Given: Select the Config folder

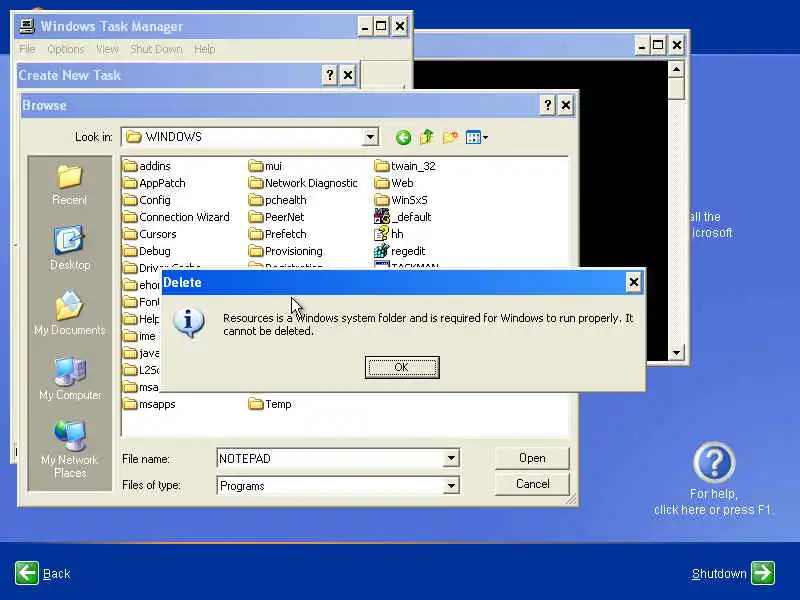Looking at the screenshot, I should pos(147,200).
